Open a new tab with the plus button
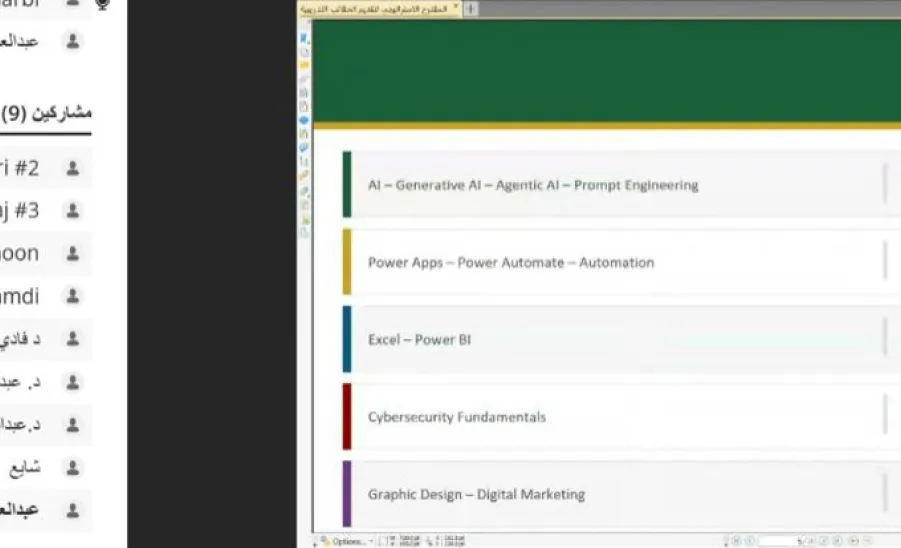901x548 pixels. coord(471,9)
